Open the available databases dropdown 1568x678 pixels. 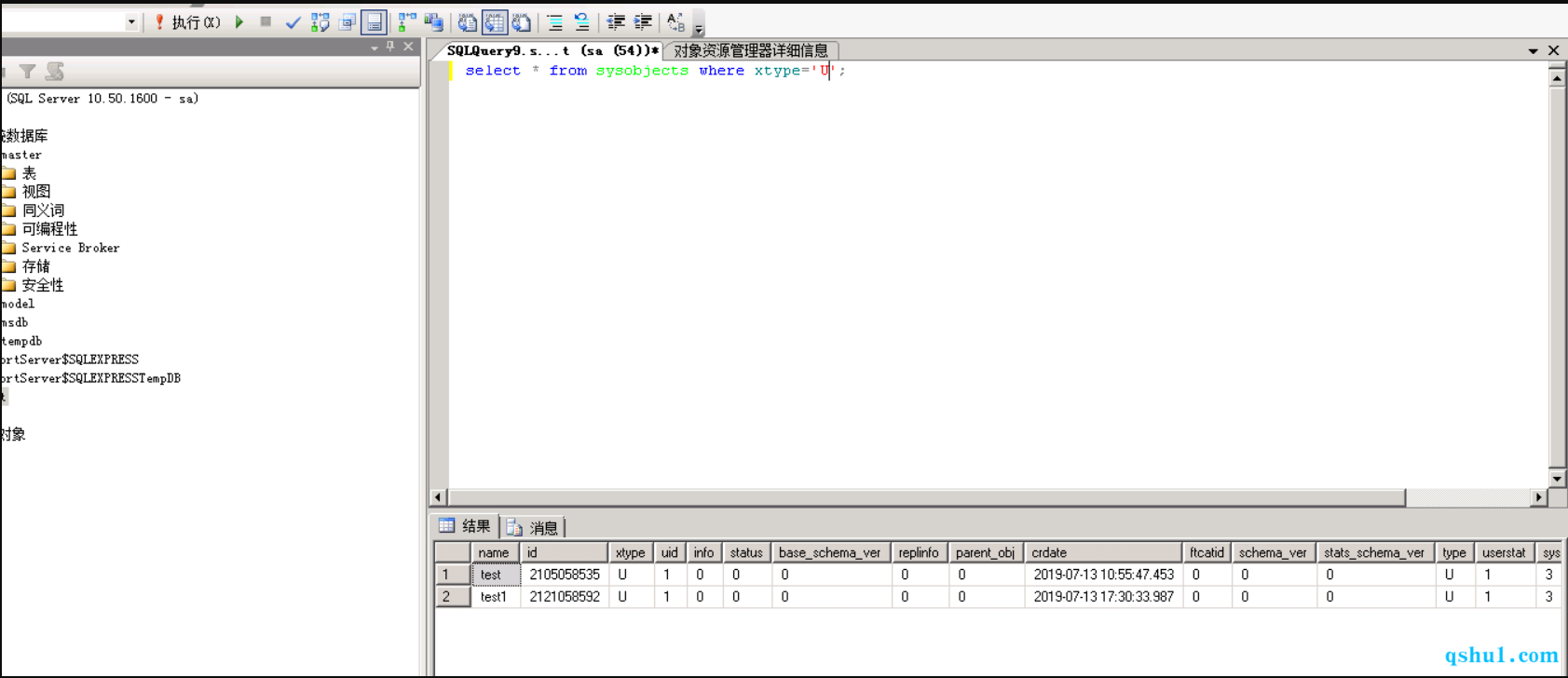pyautogui.click(x=131, y=21)
